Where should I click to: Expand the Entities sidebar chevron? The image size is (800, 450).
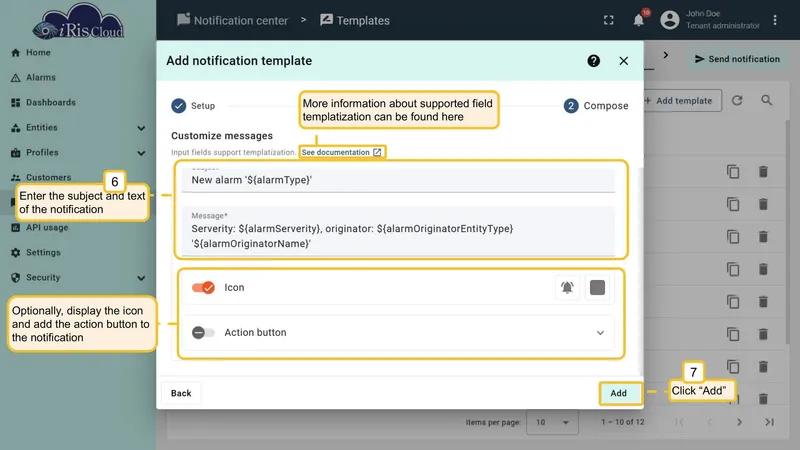pyautogui.click(x=141, y=128)
